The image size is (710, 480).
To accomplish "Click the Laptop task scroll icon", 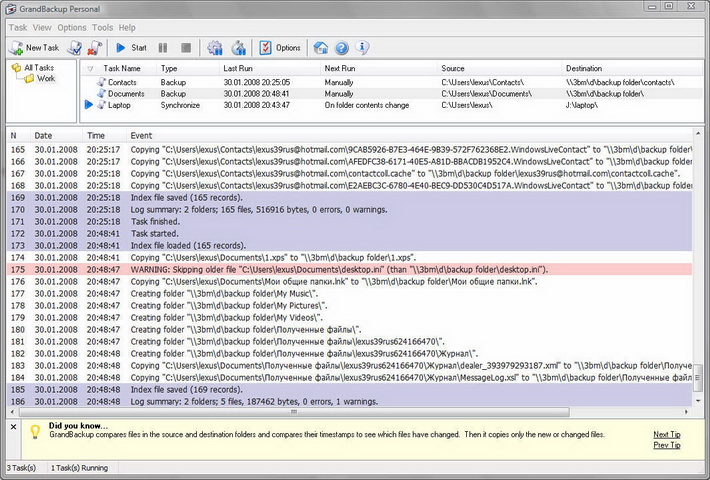I will (101, 105).
